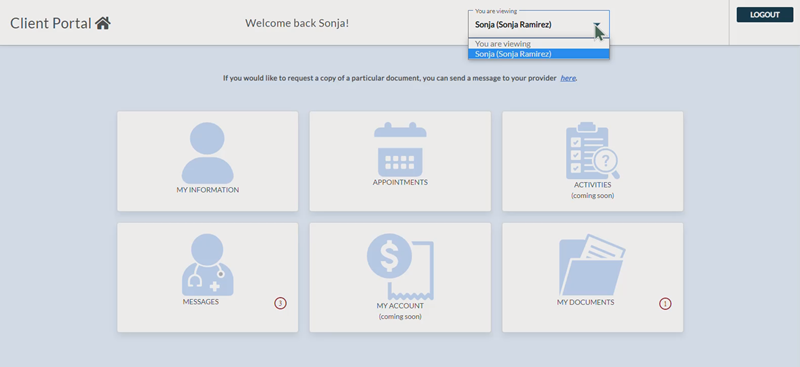Select the You are viewing placeholder option
This screenshot has width=800, height=367.
tap(539, 44)
